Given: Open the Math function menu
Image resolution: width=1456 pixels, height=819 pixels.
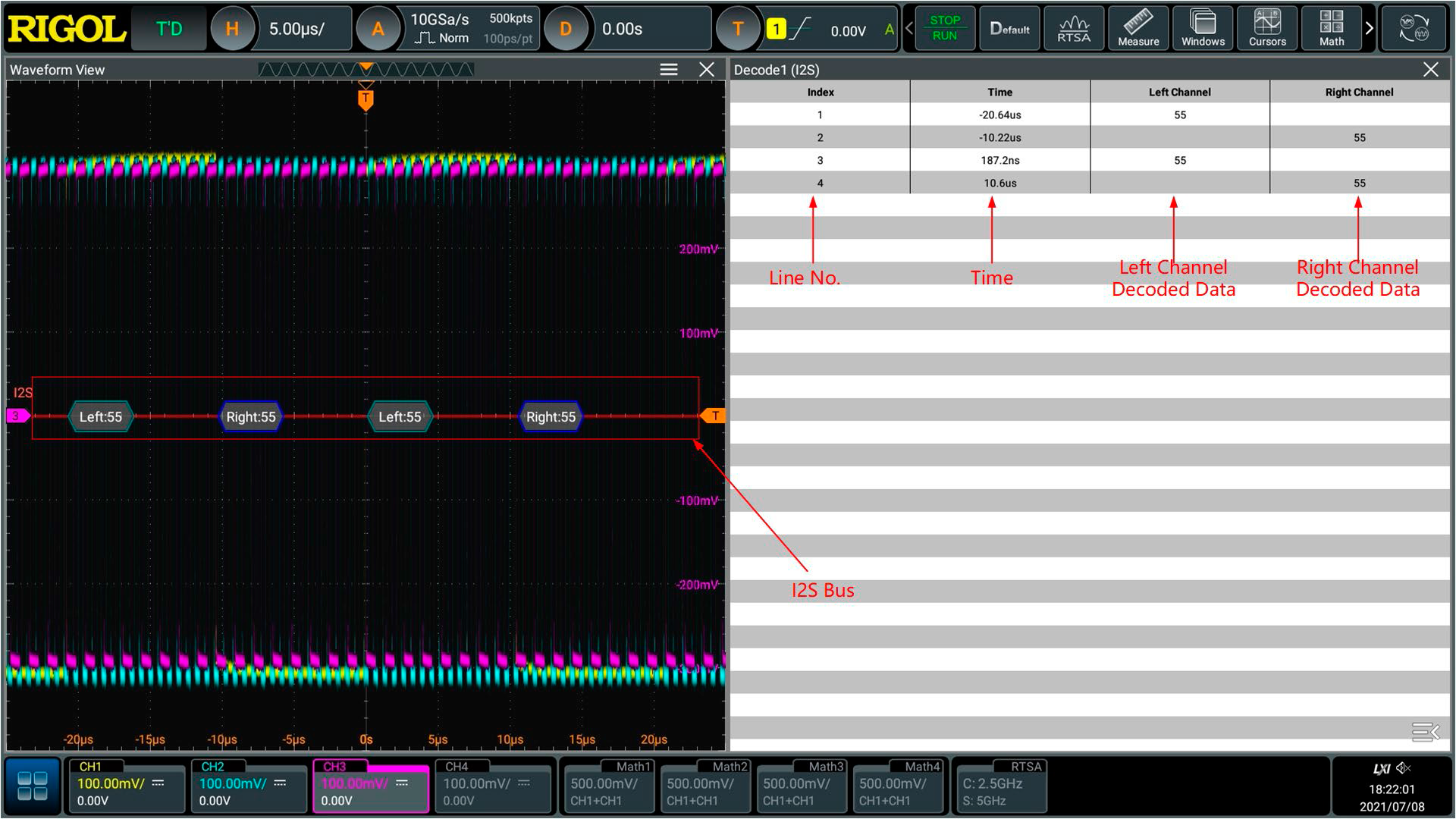Looking at the screenshot, I should coord(1331,29).
